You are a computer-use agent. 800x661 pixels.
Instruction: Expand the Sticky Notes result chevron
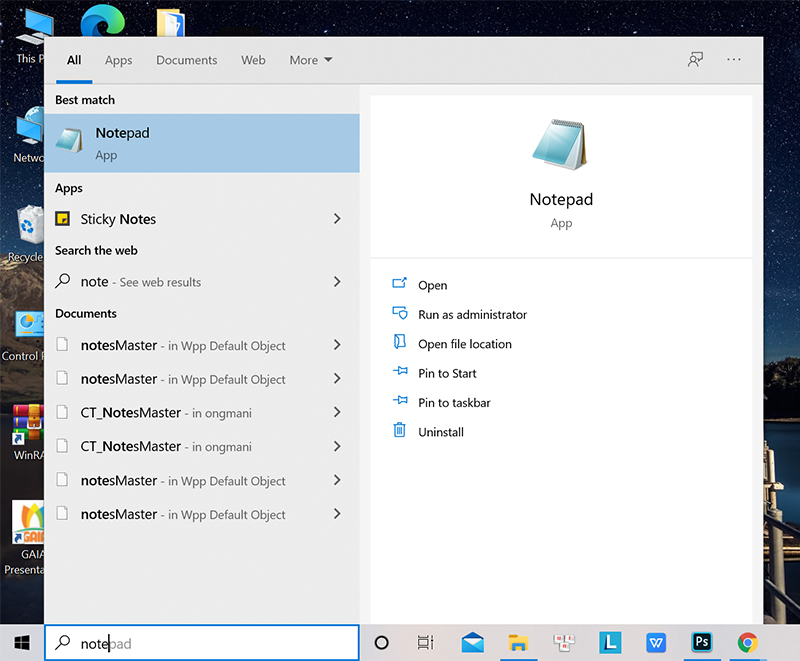(338, 219)
